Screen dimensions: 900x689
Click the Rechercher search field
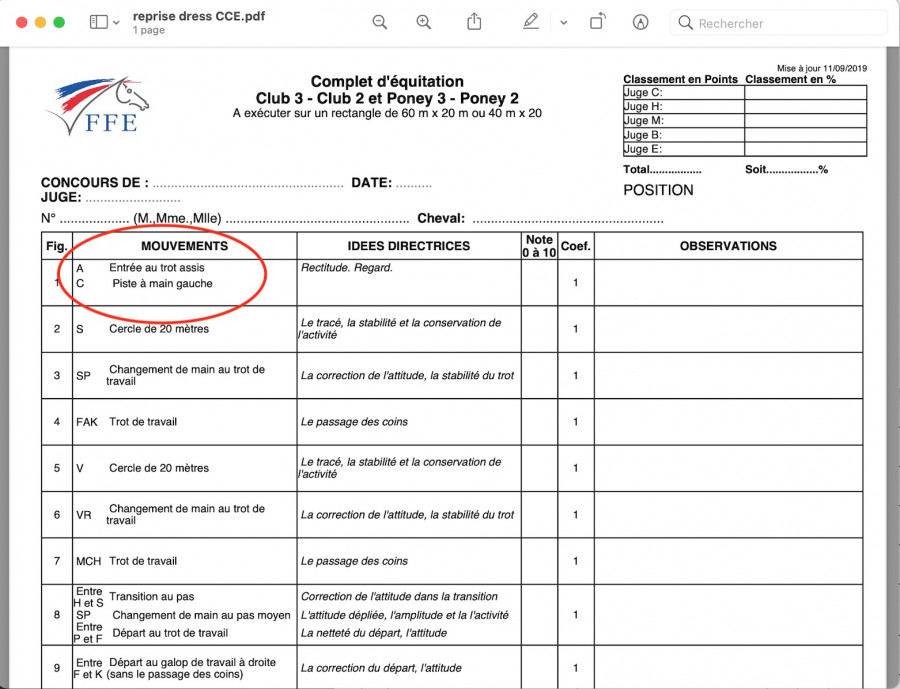[778, 23]
